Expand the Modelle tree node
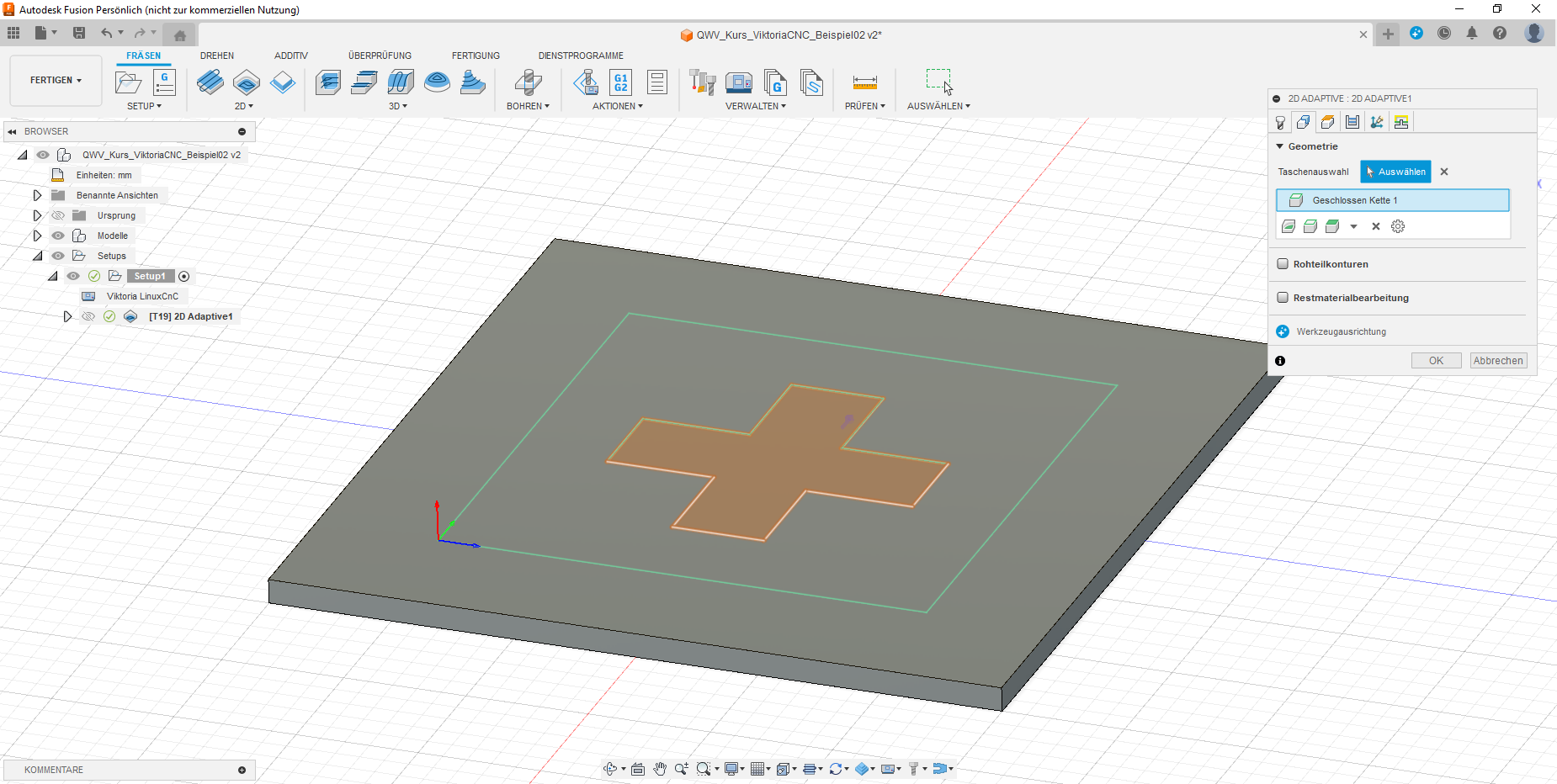Viewport: 1557px width, 784px height. click(x=37, y=236)
